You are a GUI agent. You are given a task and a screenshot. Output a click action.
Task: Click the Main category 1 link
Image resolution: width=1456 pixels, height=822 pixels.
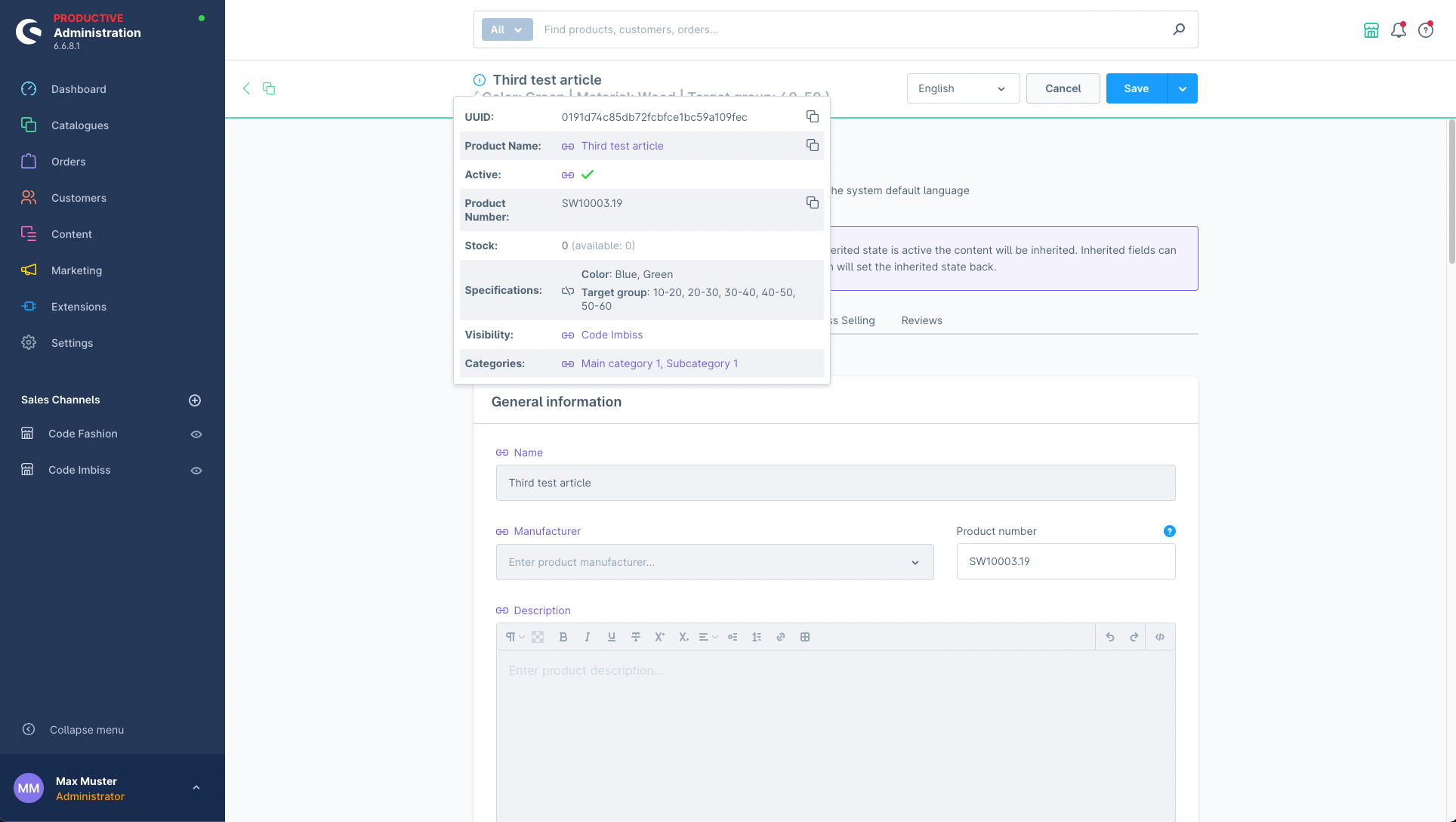pyautogui.click(x=620, y=363)
